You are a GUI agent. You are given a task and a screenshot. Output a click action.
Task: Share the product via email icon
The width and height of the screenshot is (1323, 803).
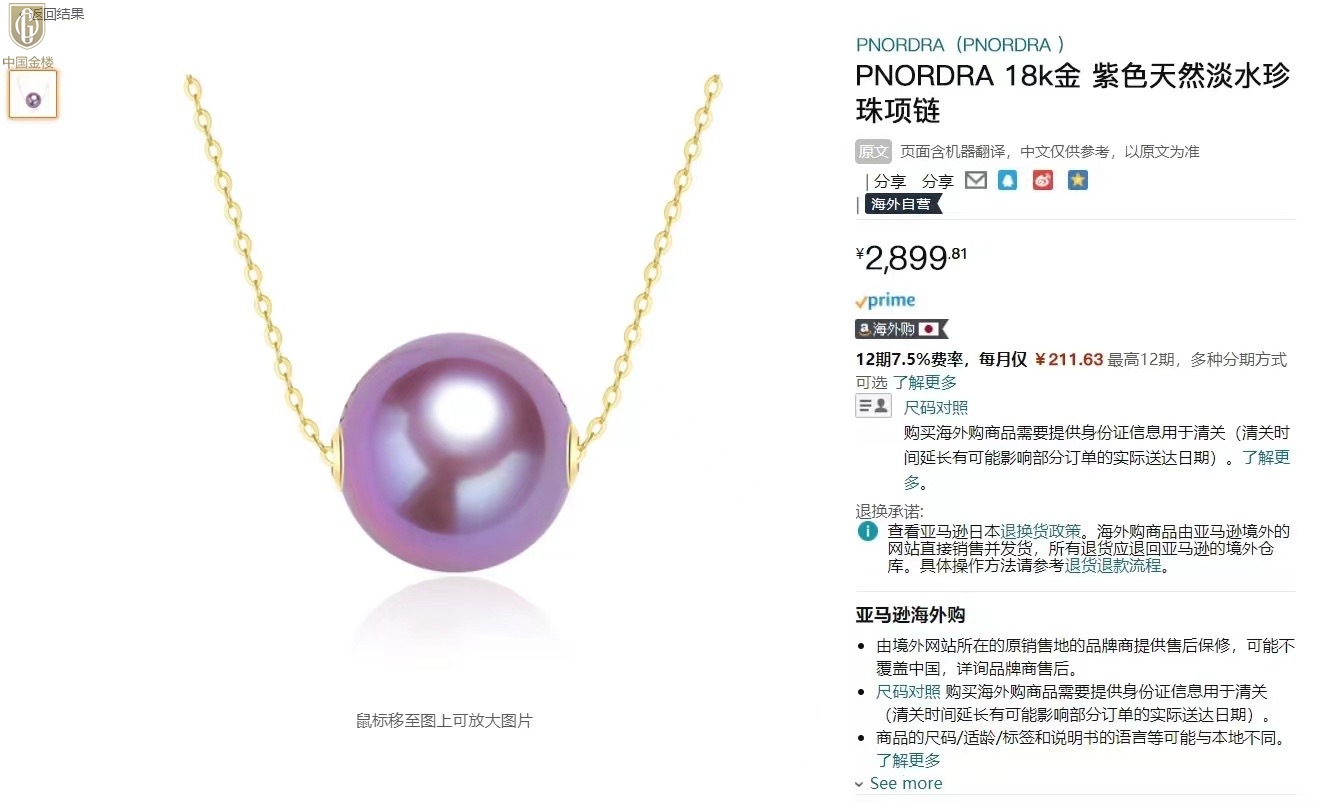(x=976, y=180)
